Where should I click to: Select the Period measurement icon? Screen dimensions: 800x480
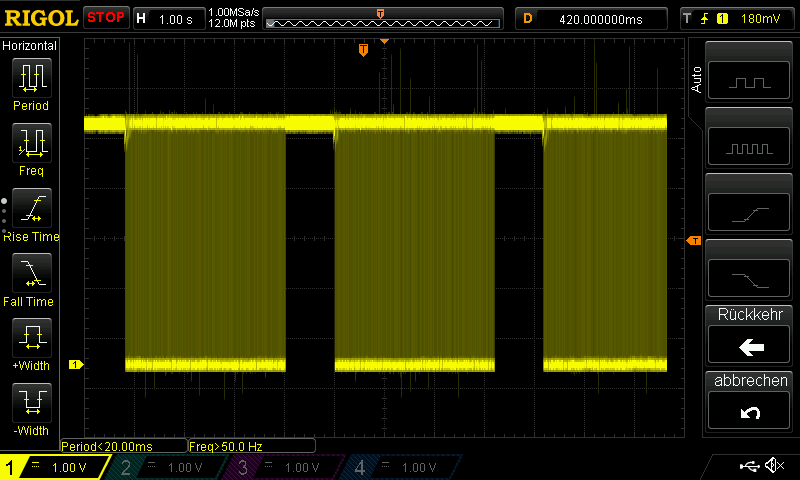(32, 78)
